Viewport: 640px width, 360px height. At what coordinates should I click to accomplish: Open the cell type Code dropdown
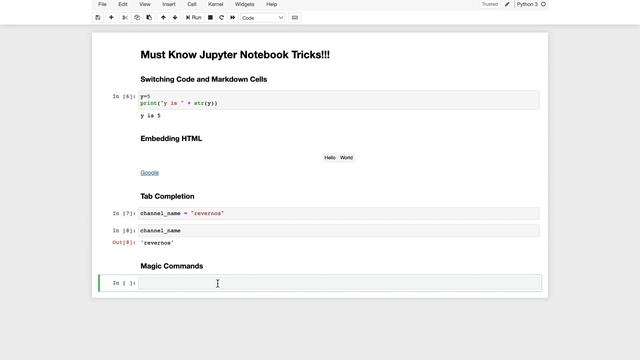[x=262, y=18]
